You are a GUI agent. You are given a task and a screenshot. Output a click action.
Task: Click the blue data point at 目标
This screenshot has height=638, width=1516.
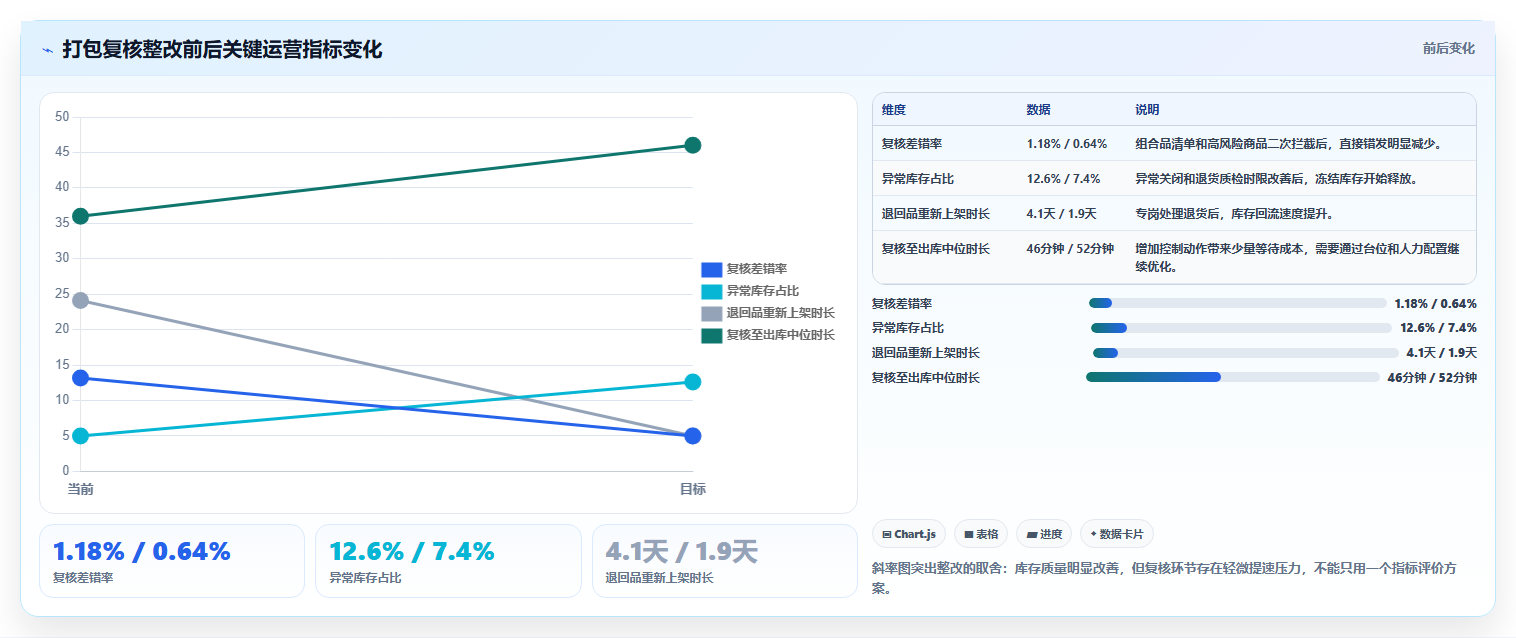point(692,436)
